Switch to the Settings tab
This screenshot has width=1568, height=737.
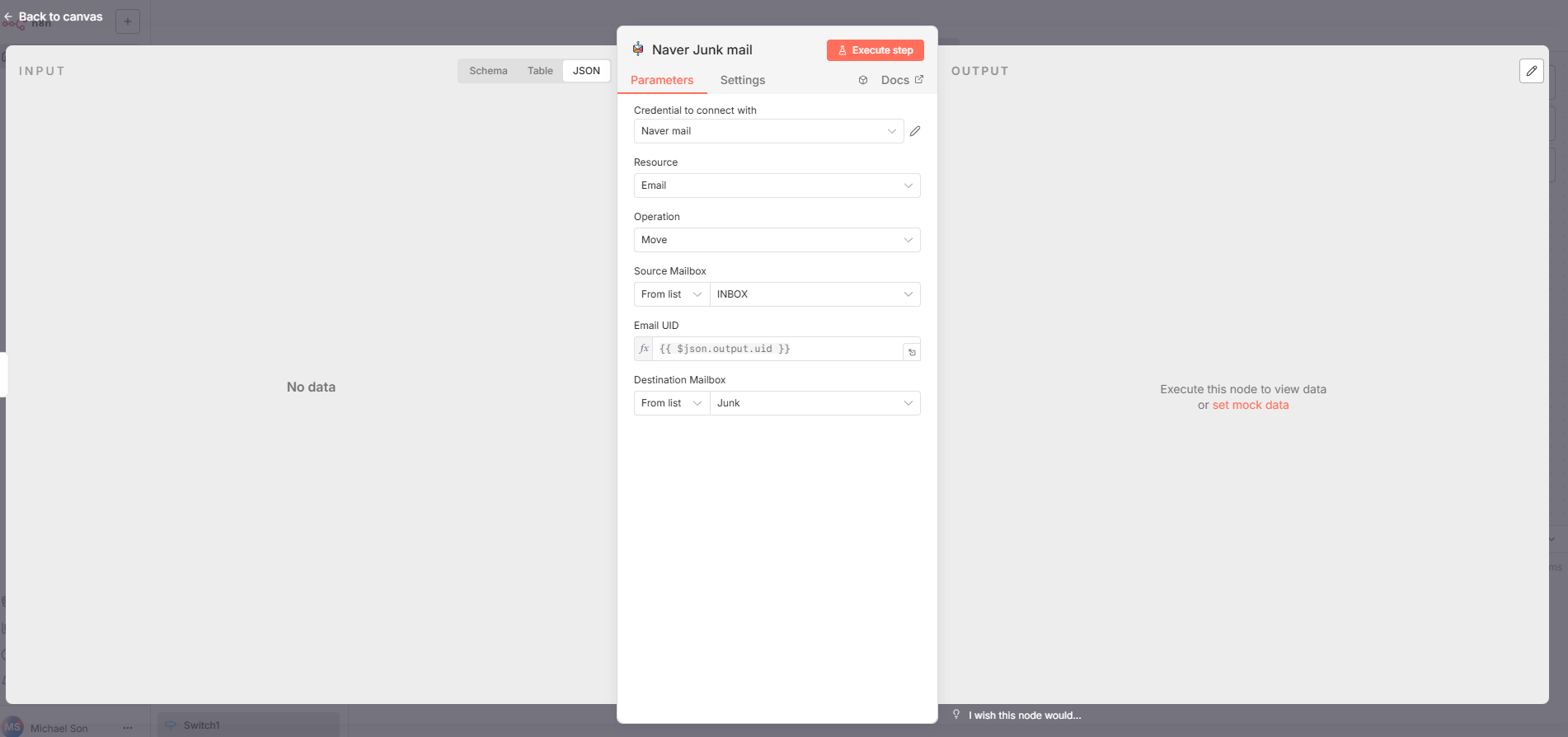click(x=742, y=80)
